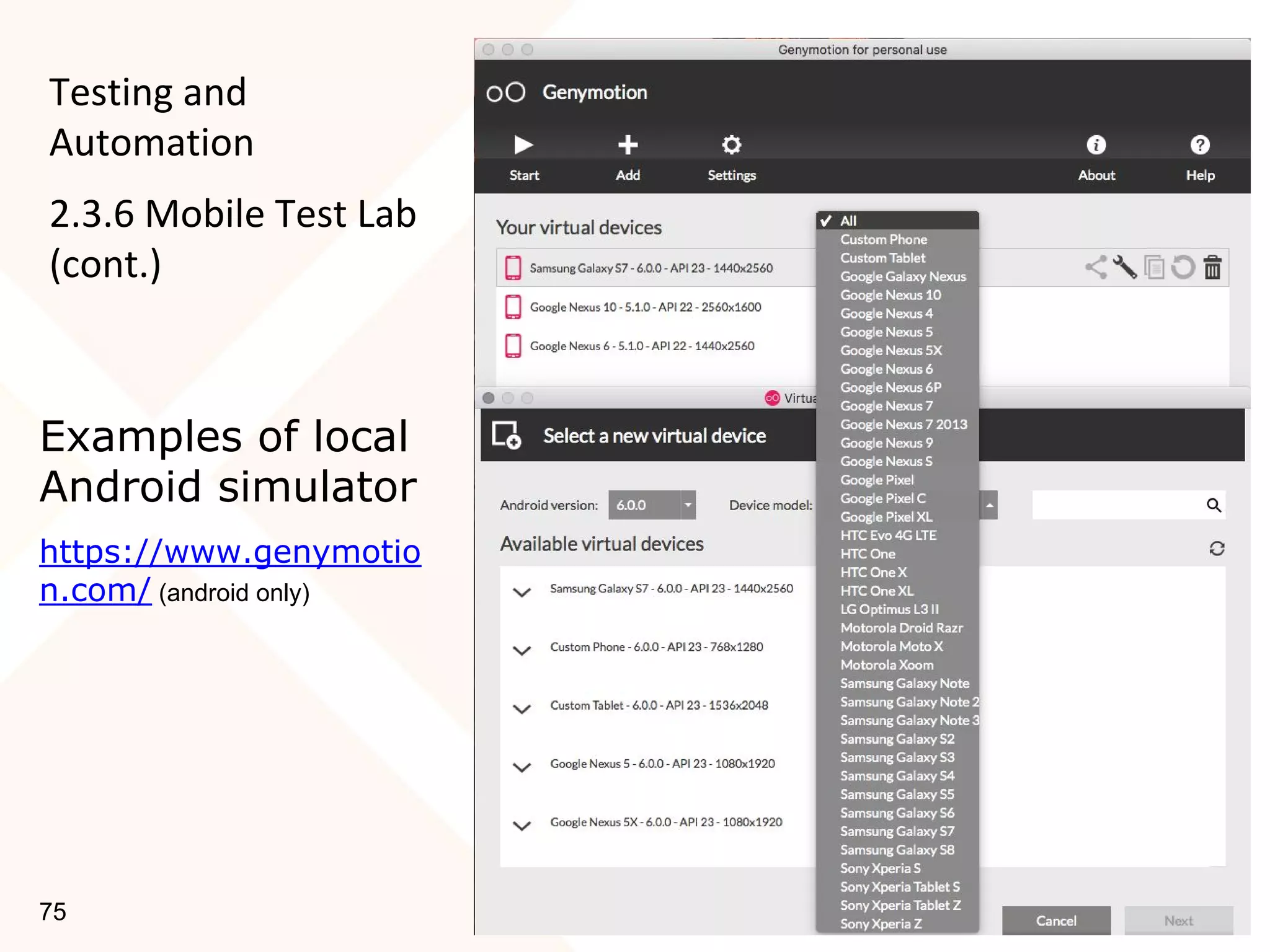The width and height of the screenshot is (1270, 952).
Task: Choose Google Nexus 5X from model list
Action: point(897,350)
